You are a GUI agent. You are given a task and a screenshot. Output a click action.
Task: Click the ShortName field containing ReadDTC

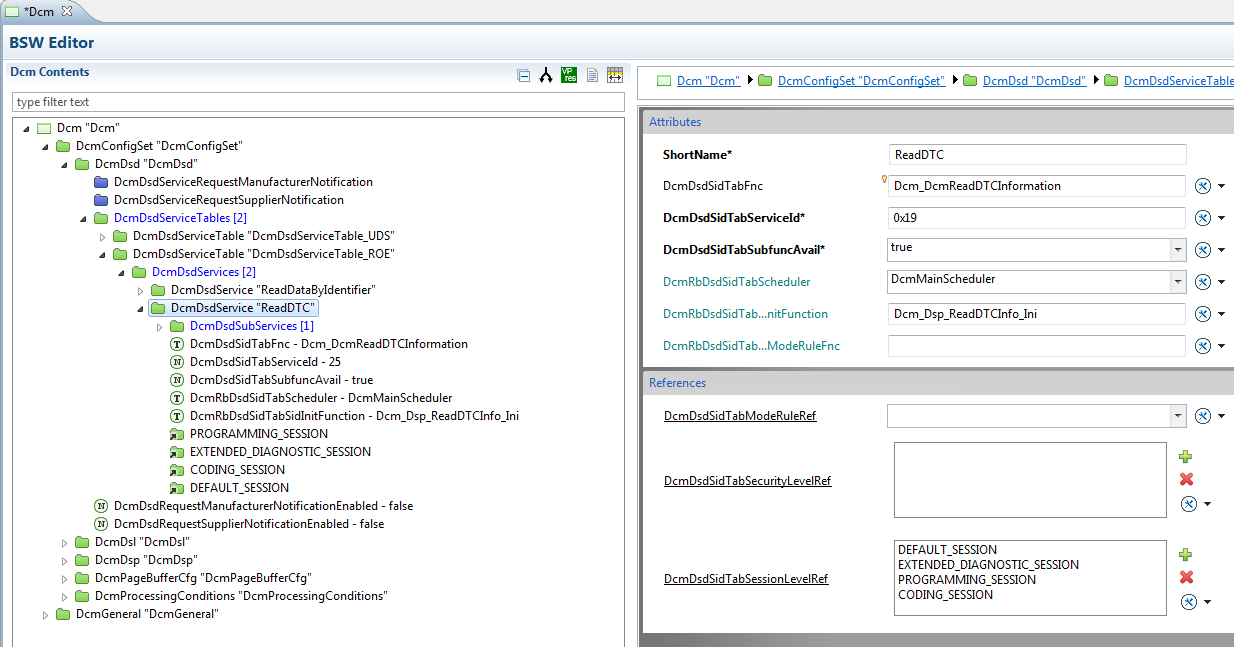click(1037, 155)
